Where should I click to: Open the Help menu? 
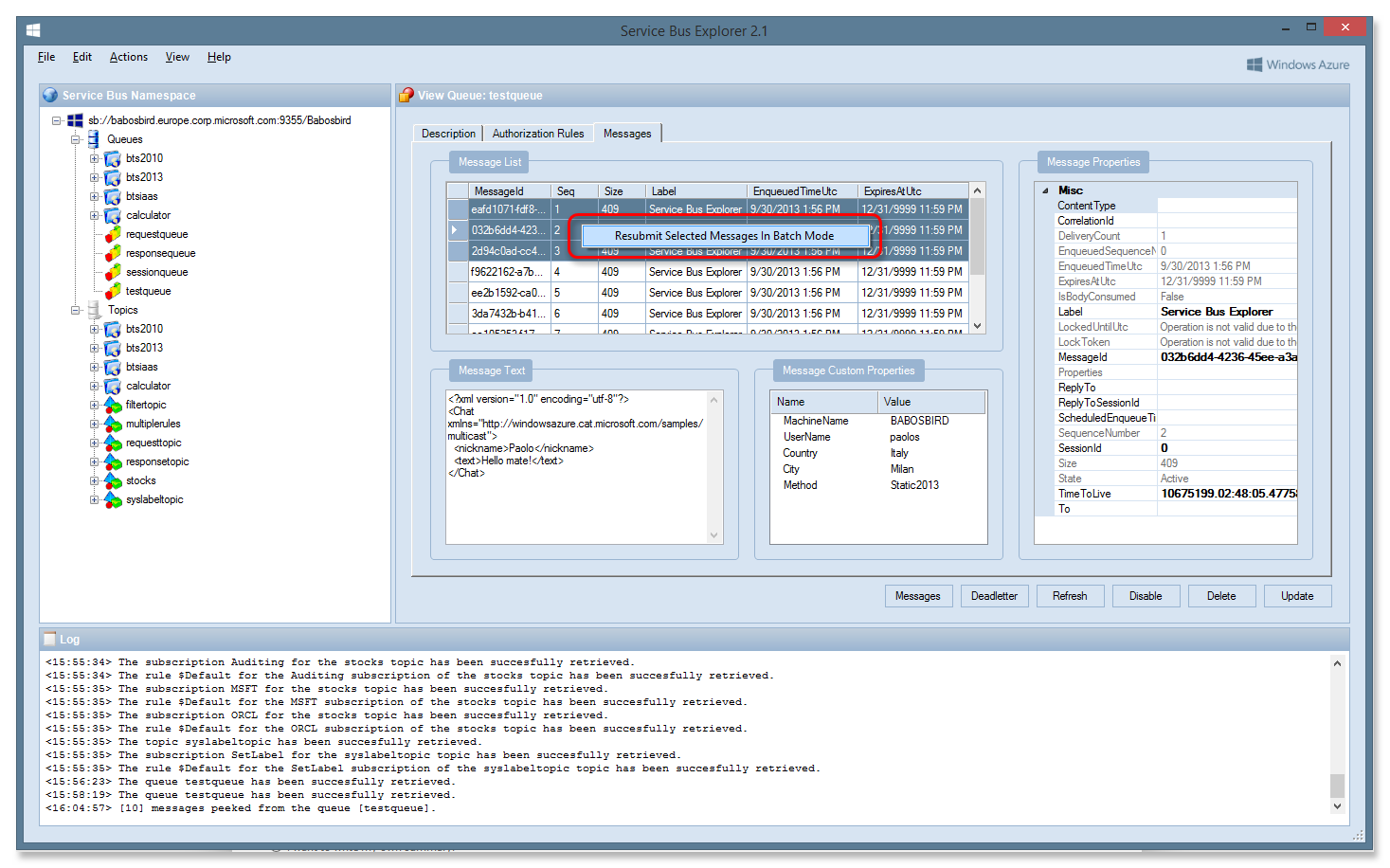coord(219,57)
